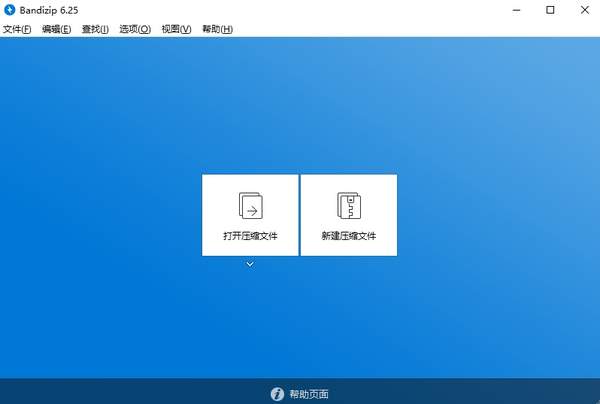Viewport: 600px width, 404px height.
Task: Click the 帮助页面 link in the bottom bar
Action: pyautogui.click(x=309, y=394)
